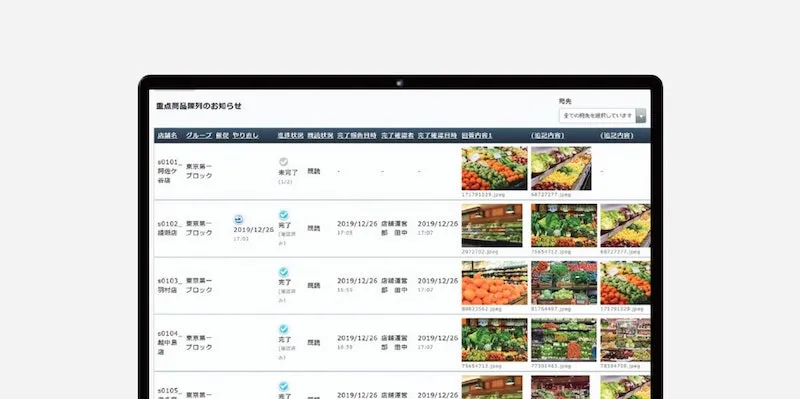This screenshot has width=800, height=399.
Task: Click store name cell starting s0104_
Action: tap(169, 342)
